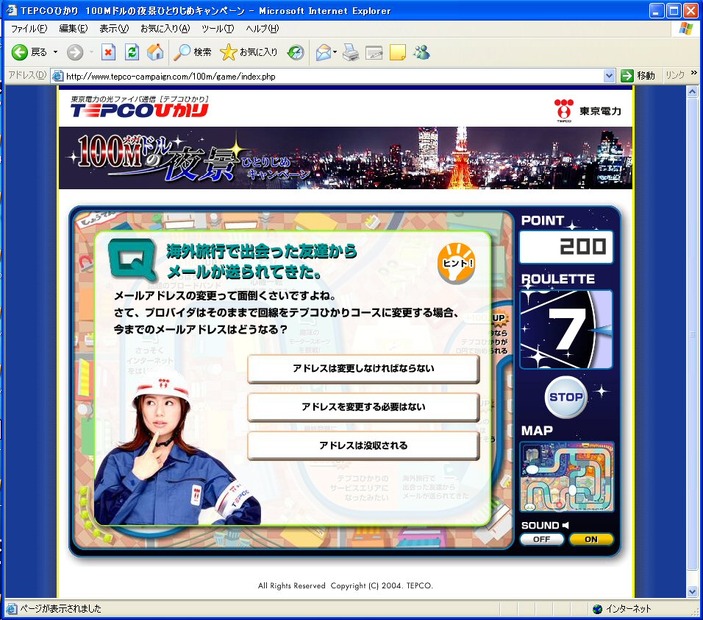Click the IE icon in title bar

[12, 10]
